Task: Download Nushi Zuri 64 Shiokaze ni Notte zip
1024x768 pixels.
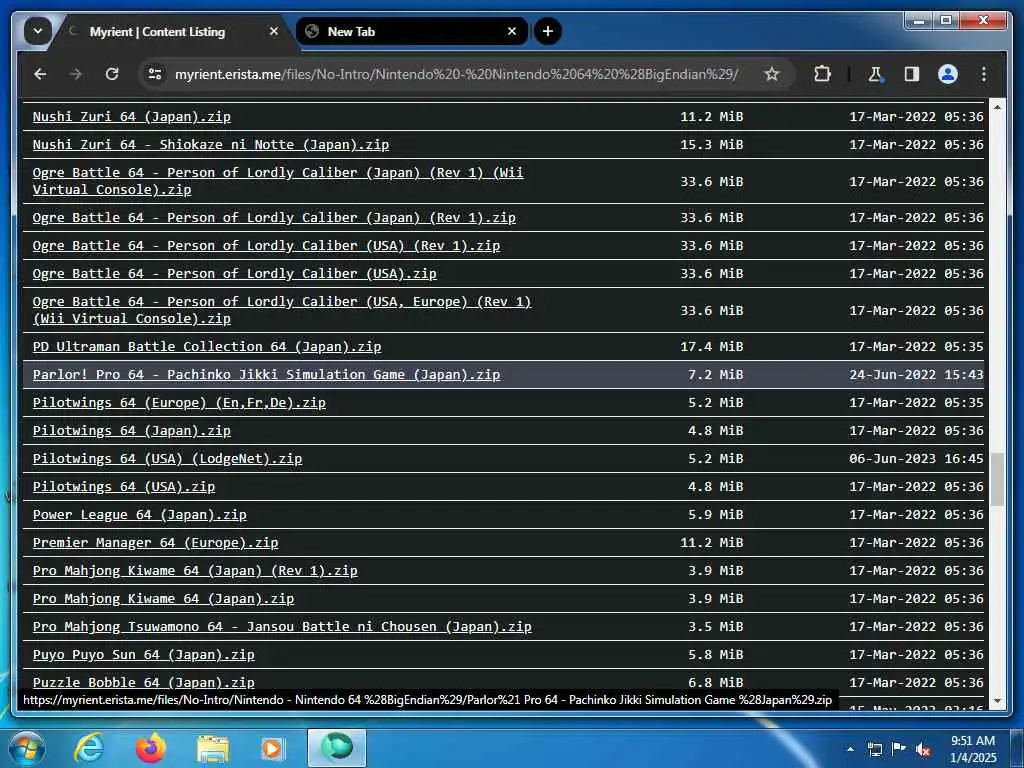Action: (x=211, y=145)
